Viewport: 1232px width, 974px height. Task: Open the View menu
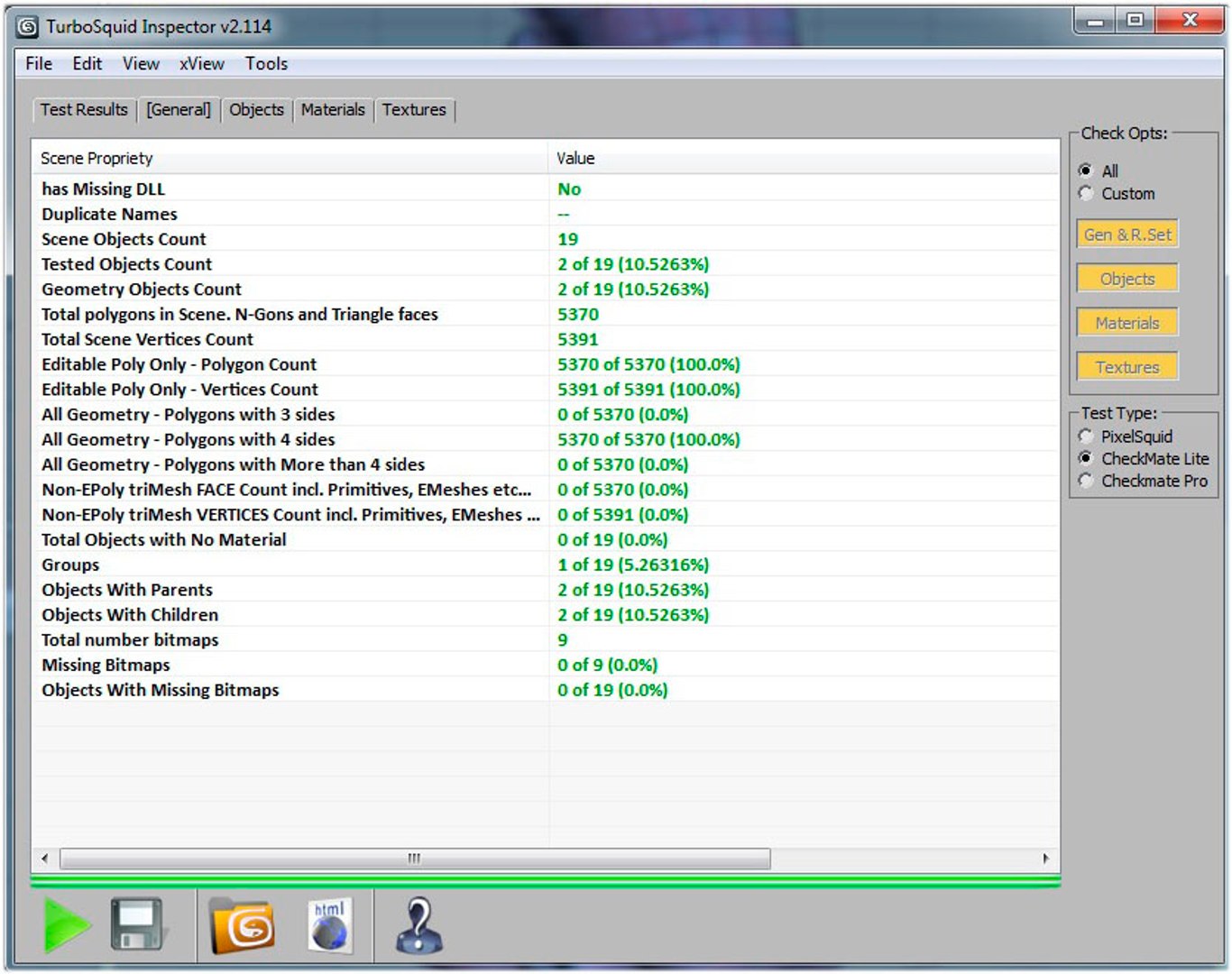coord(141,63)
